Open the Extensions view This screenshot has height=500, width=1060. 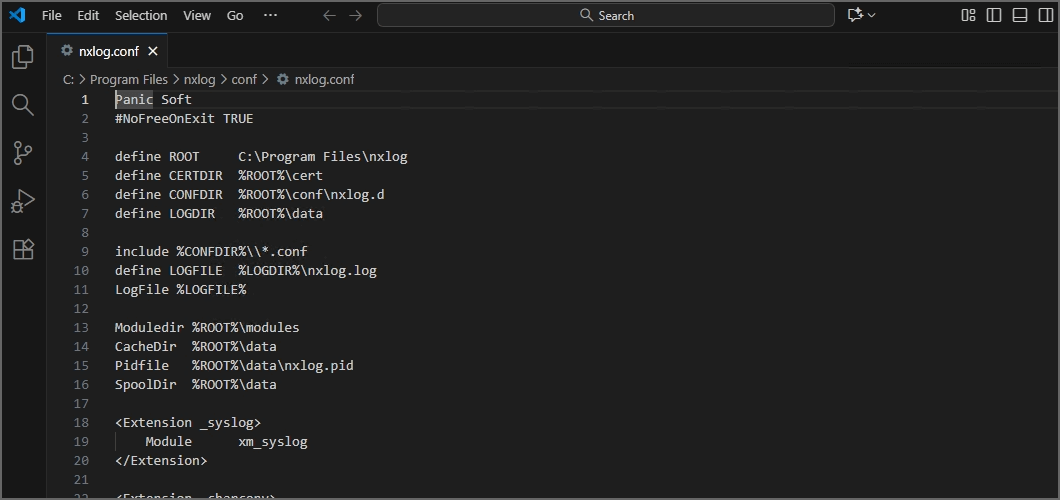22,249
